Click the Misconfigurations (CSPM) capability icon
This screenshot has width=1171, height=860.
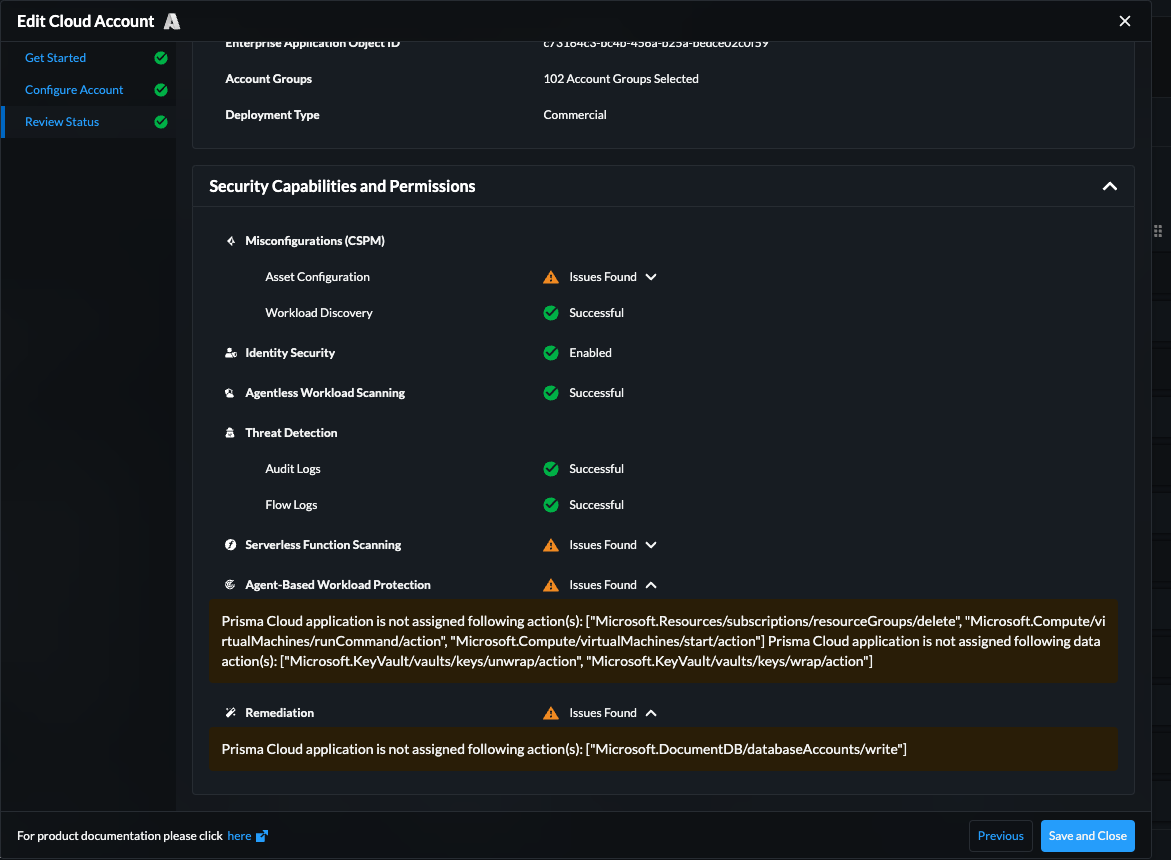coord(231,240)
